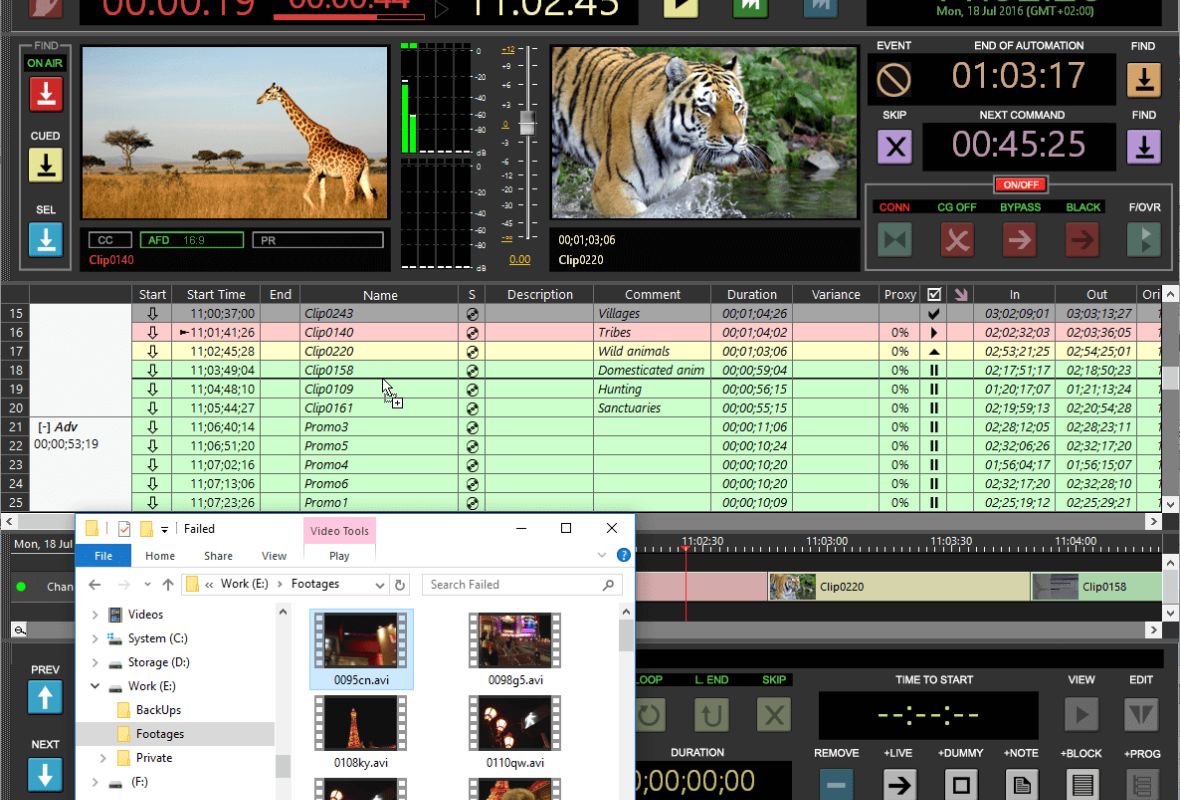Expand the System (C:) tree node
1180x800 pixels.
95,638
